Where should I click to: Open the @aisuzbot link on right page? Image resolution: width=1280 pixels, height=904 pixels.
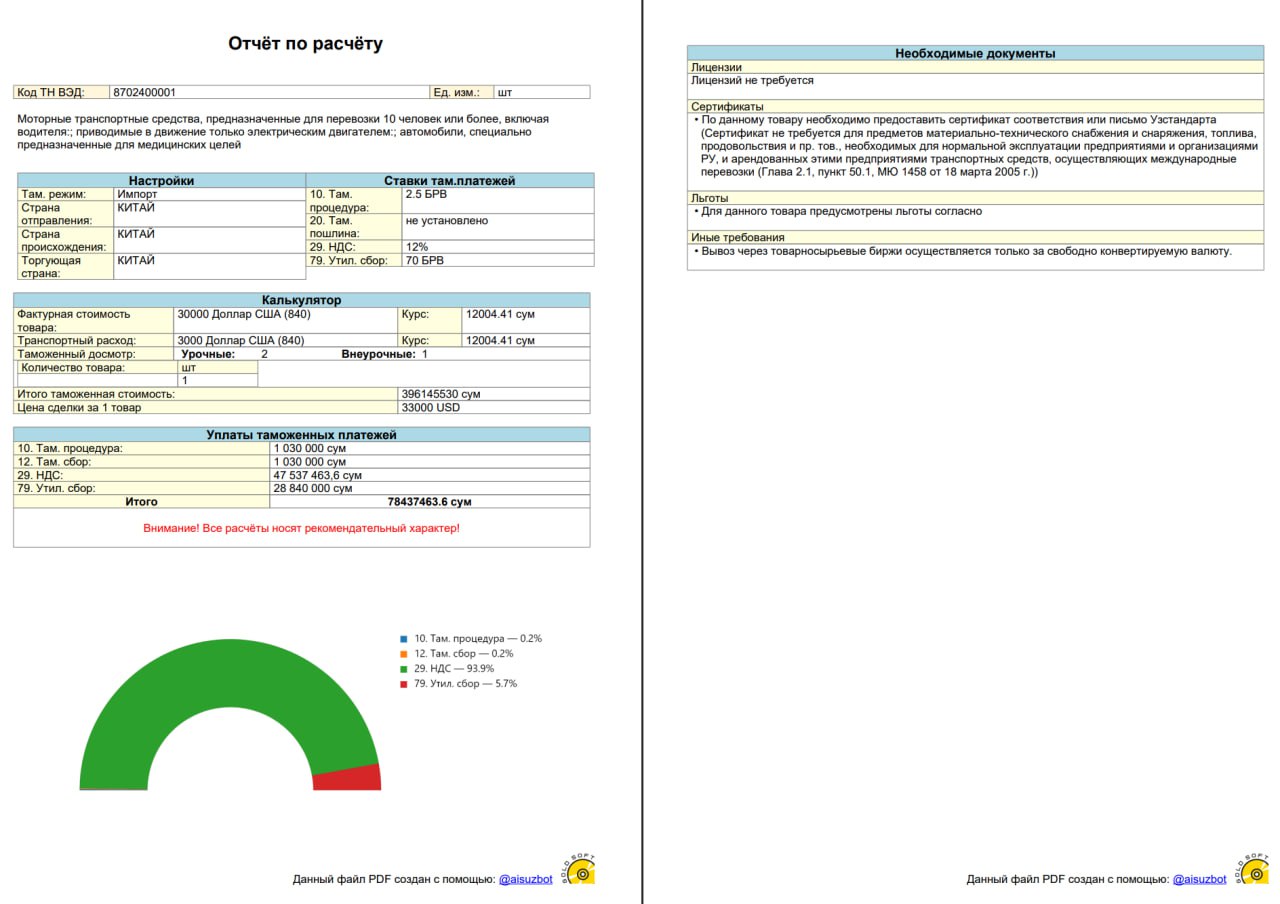click(1199, 879)
